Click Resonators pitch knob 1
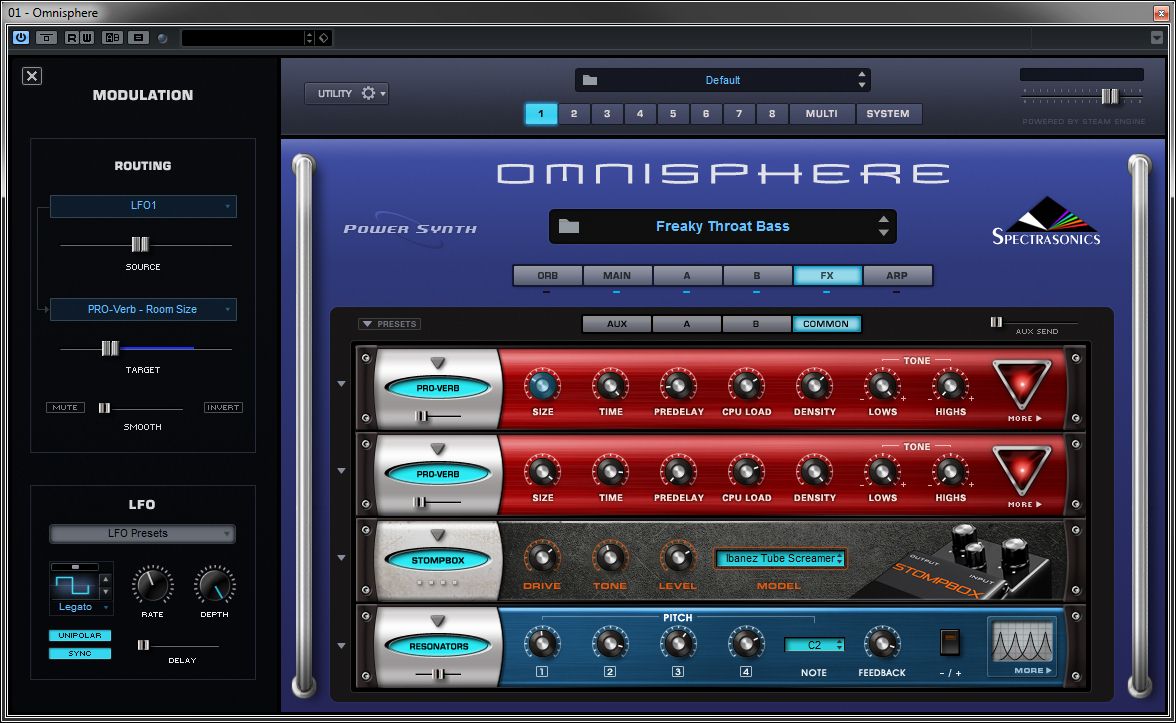The width and height of the screenshot is (1176, 723). click(542, 644)
